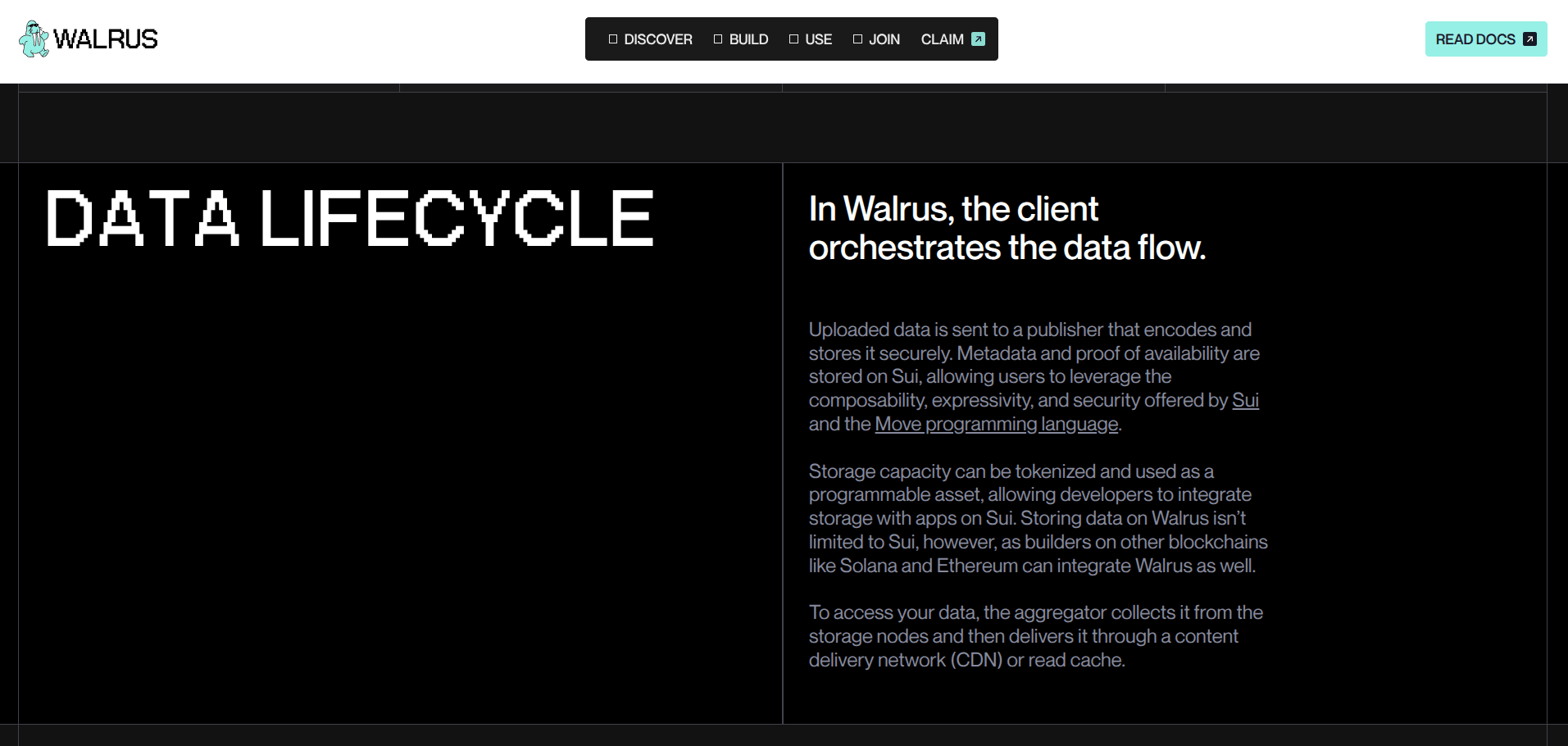Expand the JOIN navigation item
The image size is (1568, 746).
pyautogui.click(x=884, y=39)
